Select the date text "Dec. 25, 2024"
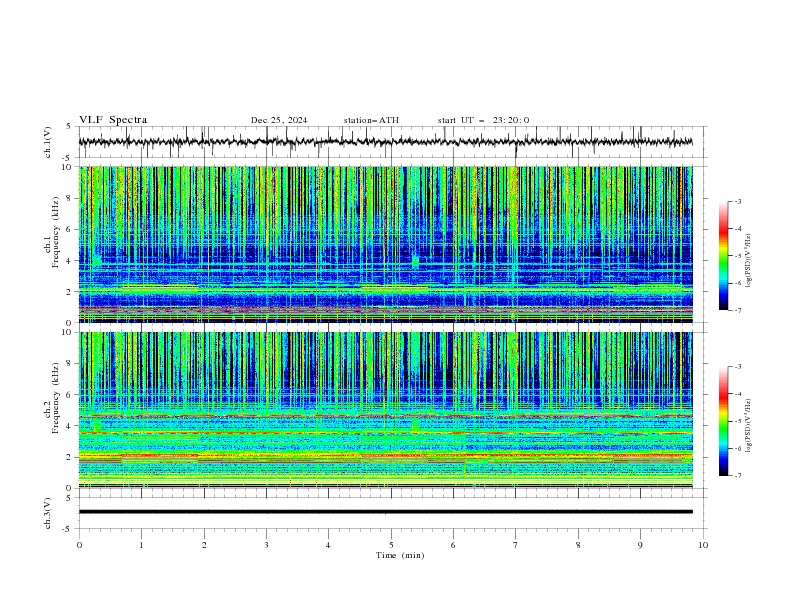Viewport: 792px width, 612px height. (279, 120)
